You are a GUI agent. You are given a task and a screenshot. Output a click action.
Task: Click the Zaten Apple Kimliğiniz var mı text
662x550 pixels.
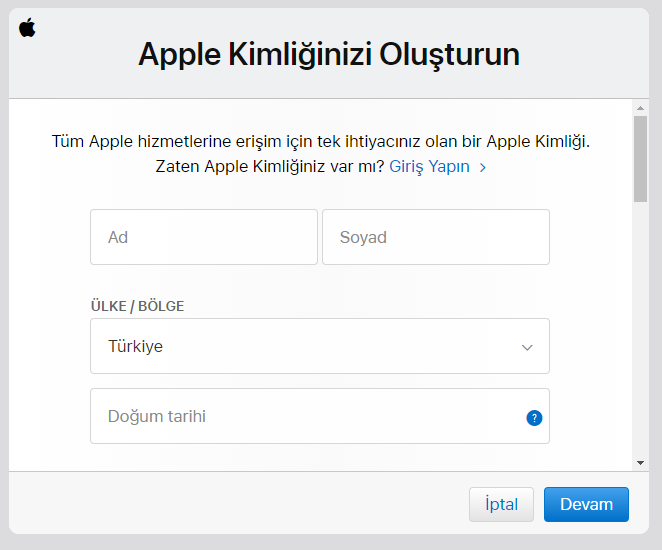(270, 167)
